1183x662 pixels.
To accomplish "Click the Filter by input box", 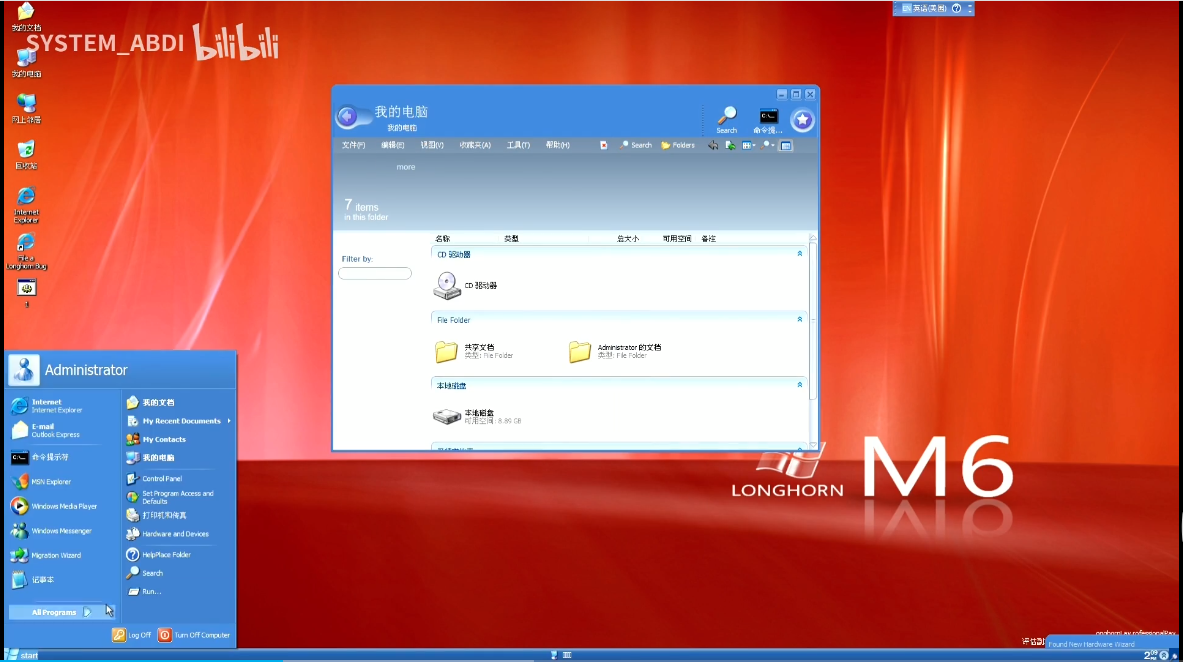I will click(375, 273).
